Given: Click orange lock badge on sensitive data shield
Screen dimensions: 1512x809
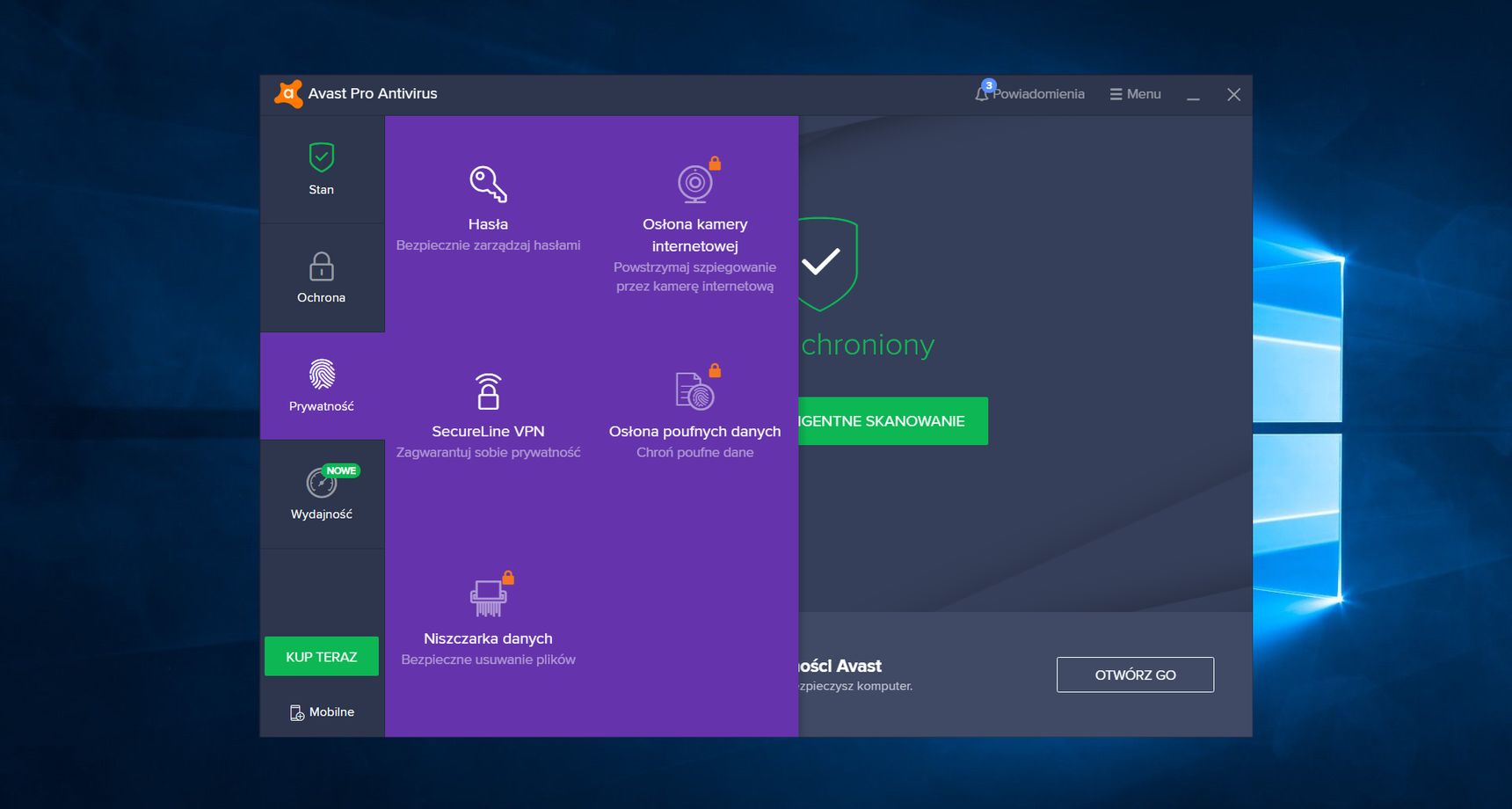Looking at the screenshot, I should tap(715, 371).
